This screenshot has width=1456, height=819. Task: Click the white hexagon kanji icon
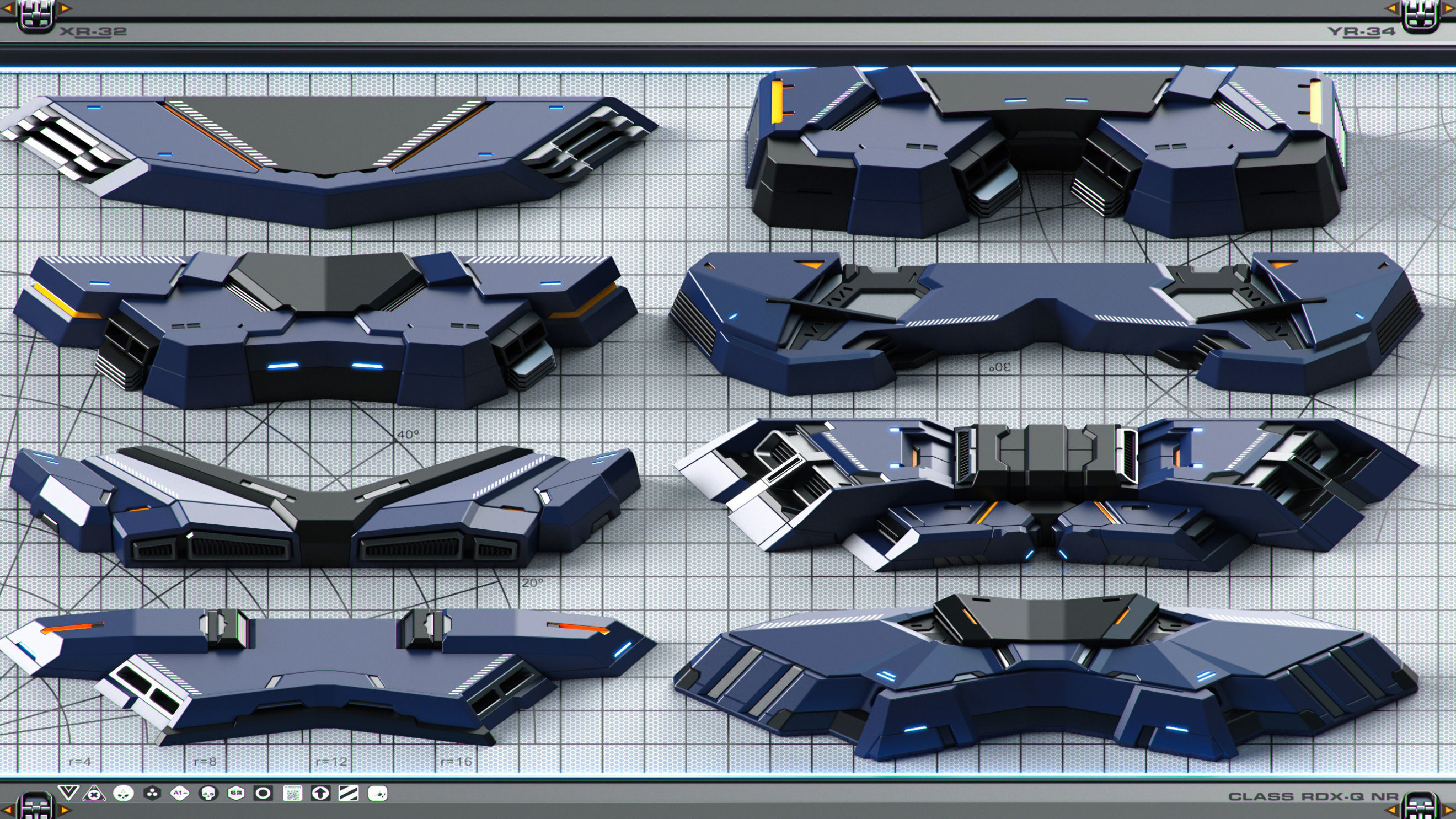[235, 794]
